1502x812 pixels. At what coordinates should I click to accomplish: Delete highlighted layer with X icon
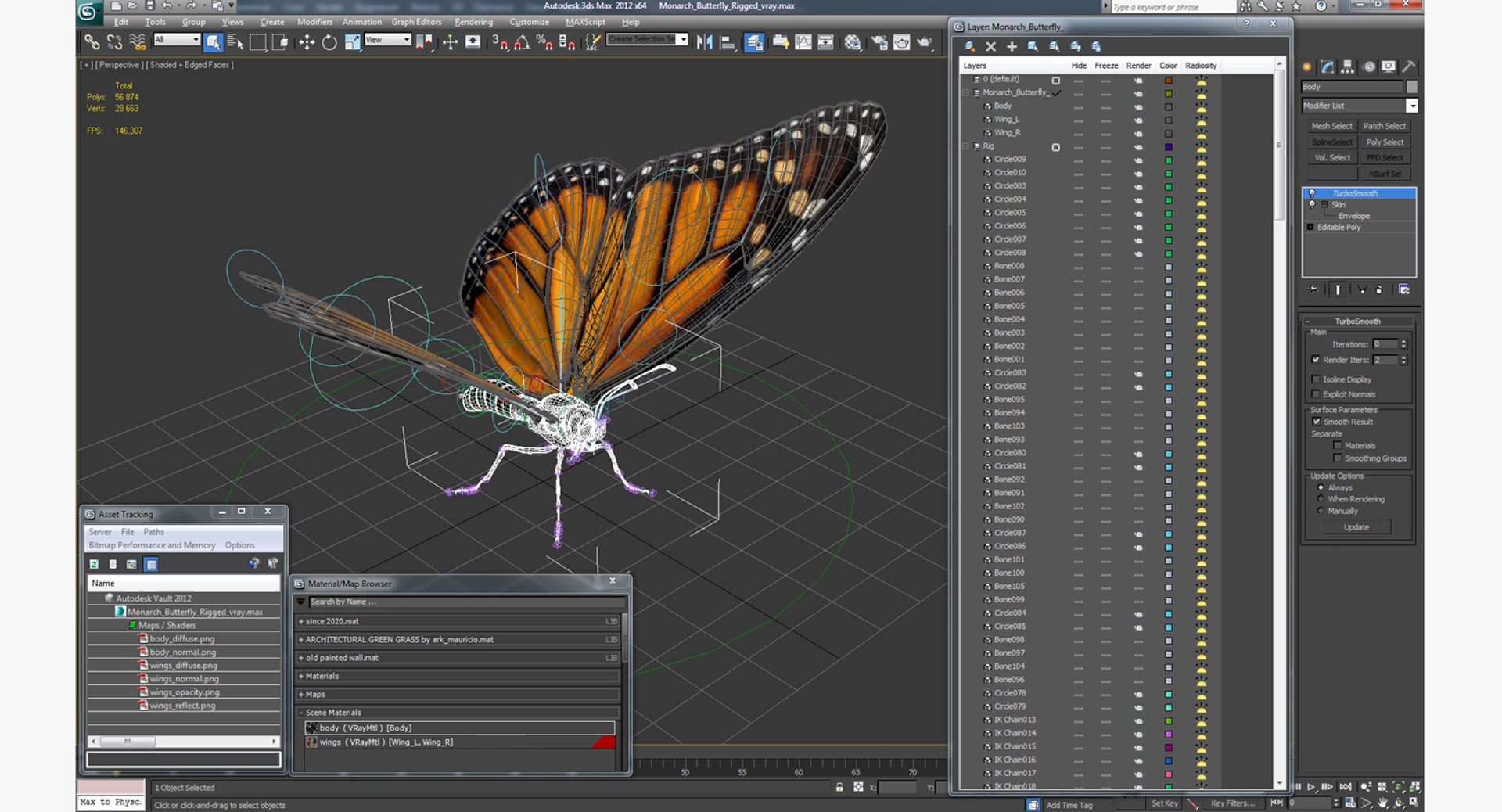pos(990,47)
